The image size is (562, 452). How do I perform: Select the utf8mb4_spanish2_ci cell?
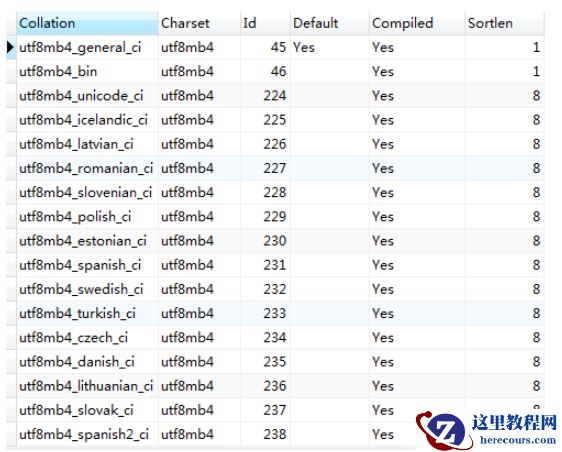tap(87, 434)
